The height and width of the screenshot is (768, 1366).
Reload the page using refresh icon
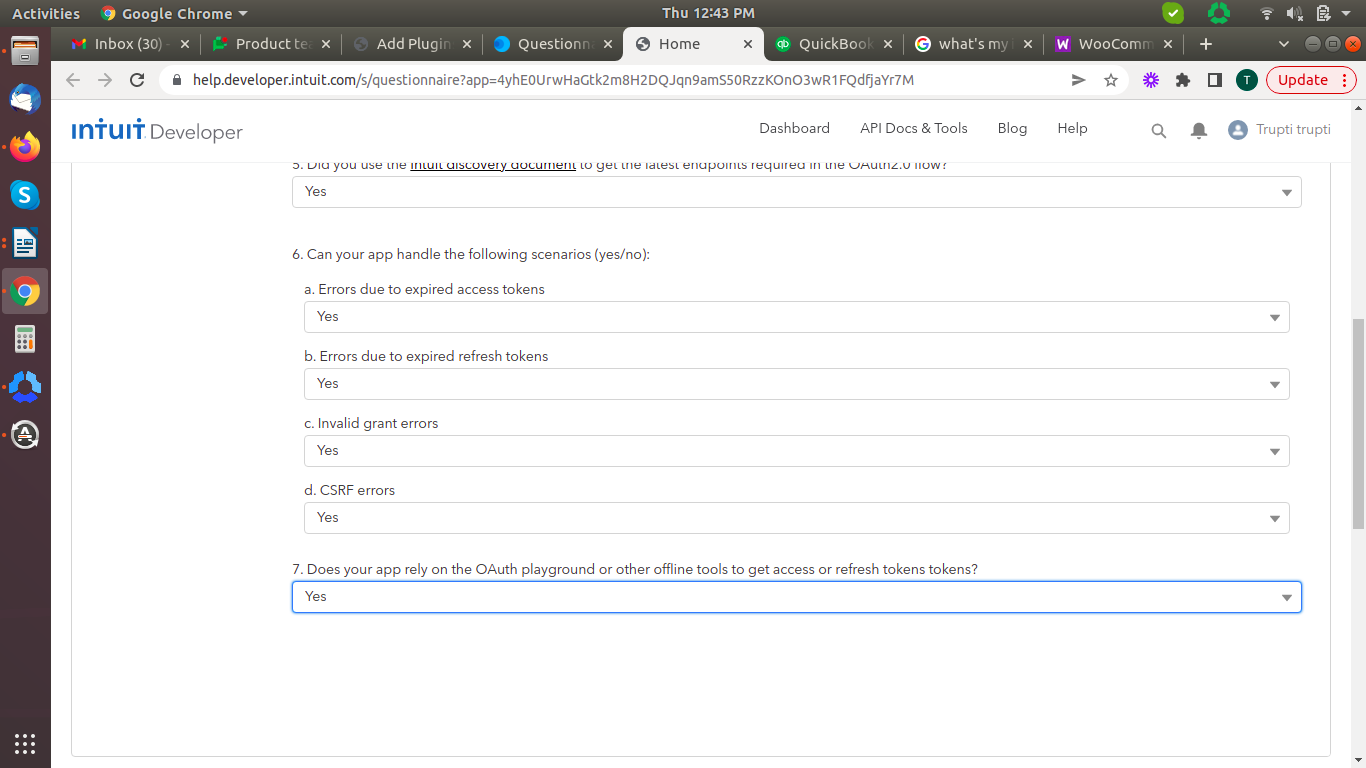[x=138, y=80]
